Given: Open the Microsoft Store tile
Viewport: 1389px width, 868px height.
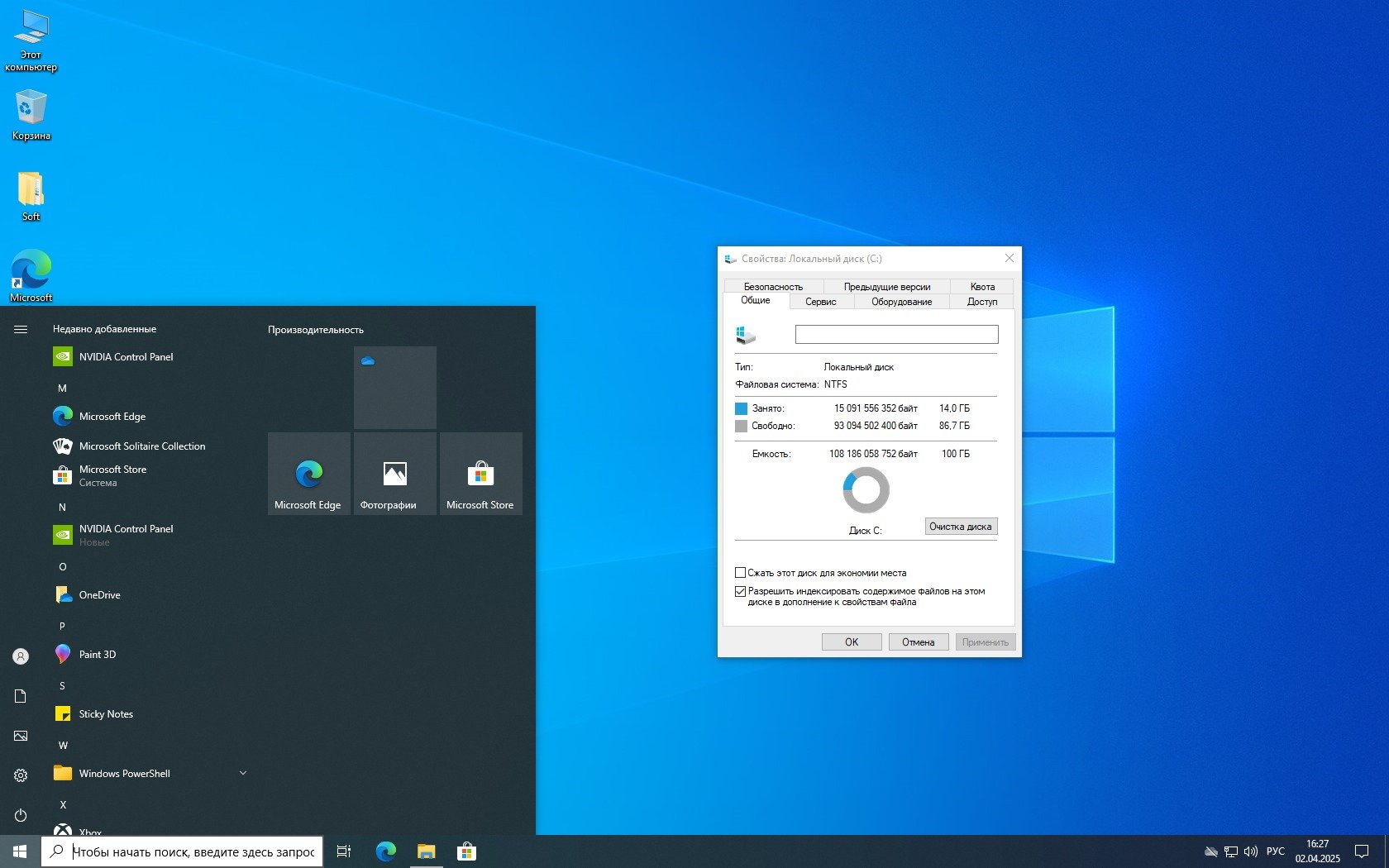Looking at the screenshot, I should coord(480,474).
